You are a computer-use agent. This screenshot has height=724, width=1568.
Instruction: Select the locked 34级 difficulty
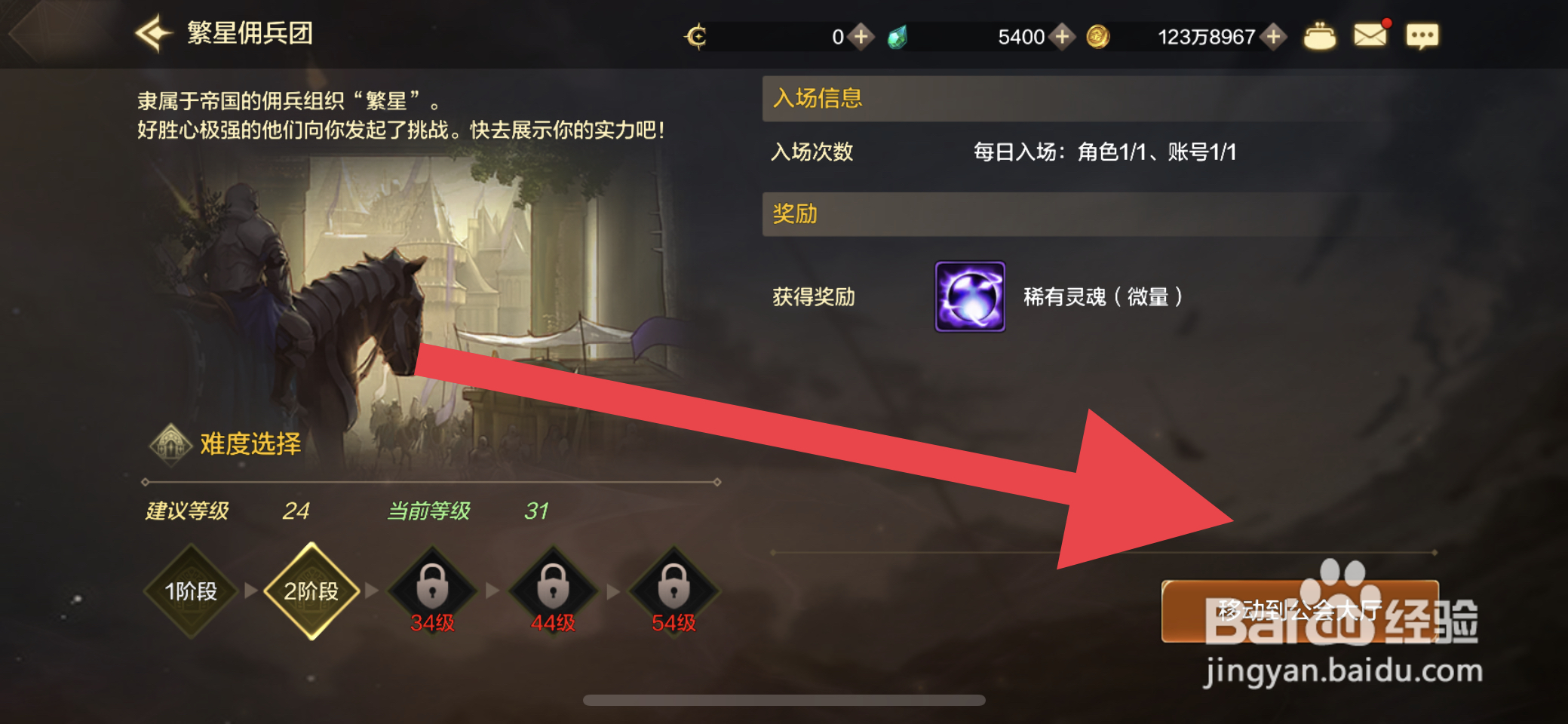(432, 591)
